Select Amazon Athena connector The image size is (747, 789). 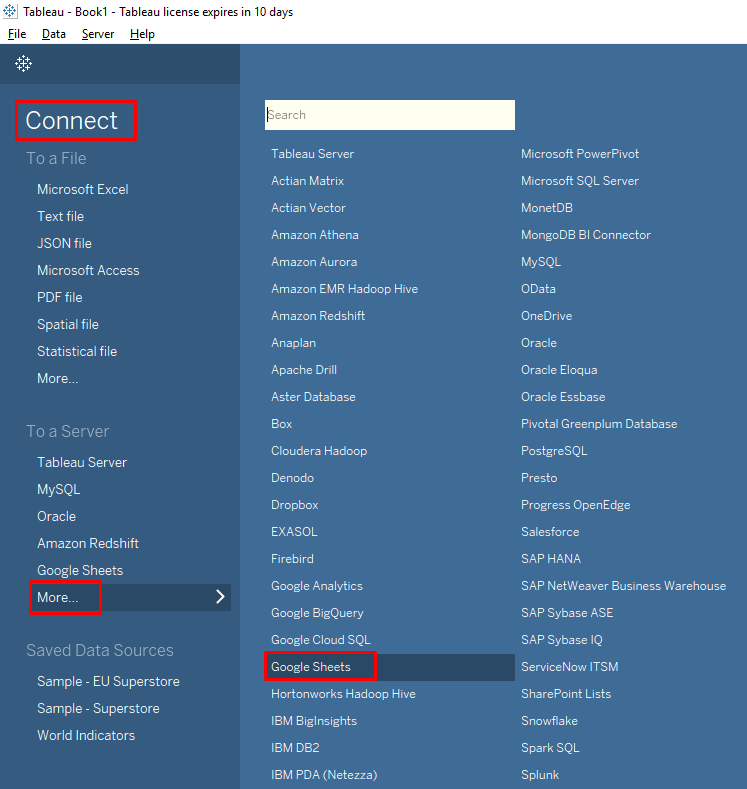pos(315,235)
